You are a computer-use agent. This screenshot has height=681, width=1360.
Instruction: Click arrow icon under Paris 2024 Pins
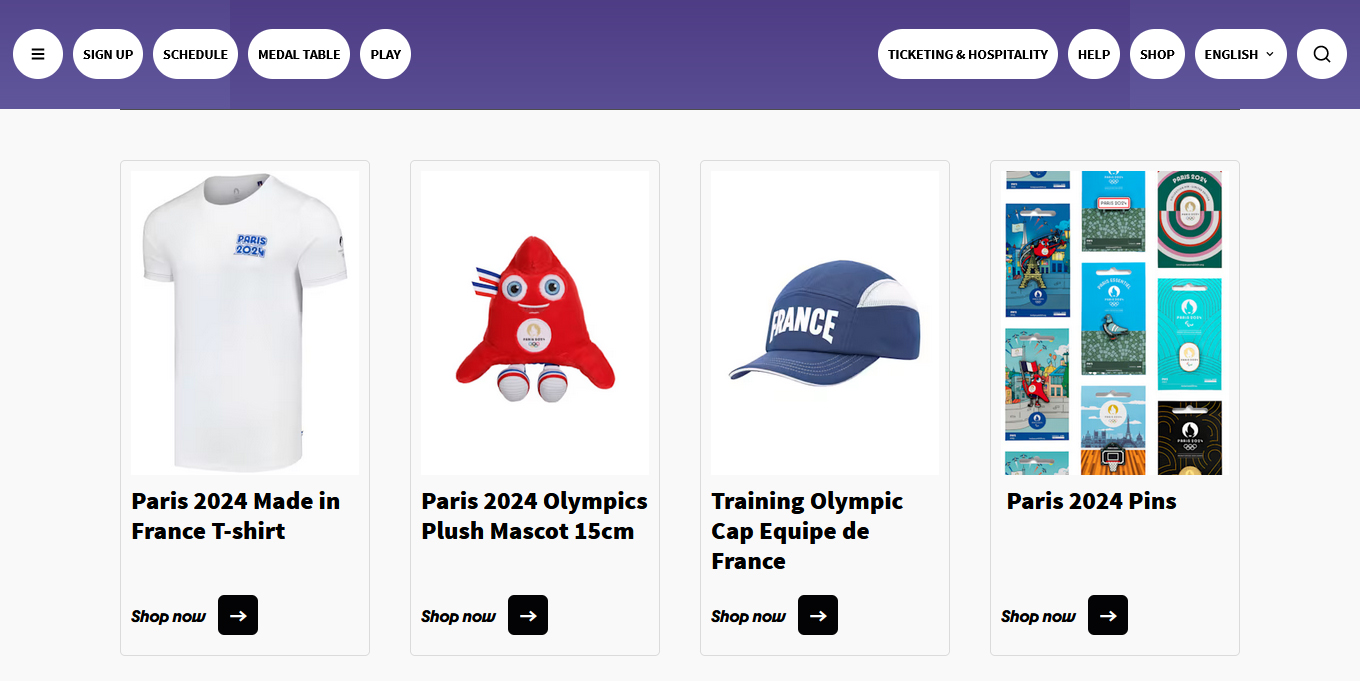[x=1108, y=615]
